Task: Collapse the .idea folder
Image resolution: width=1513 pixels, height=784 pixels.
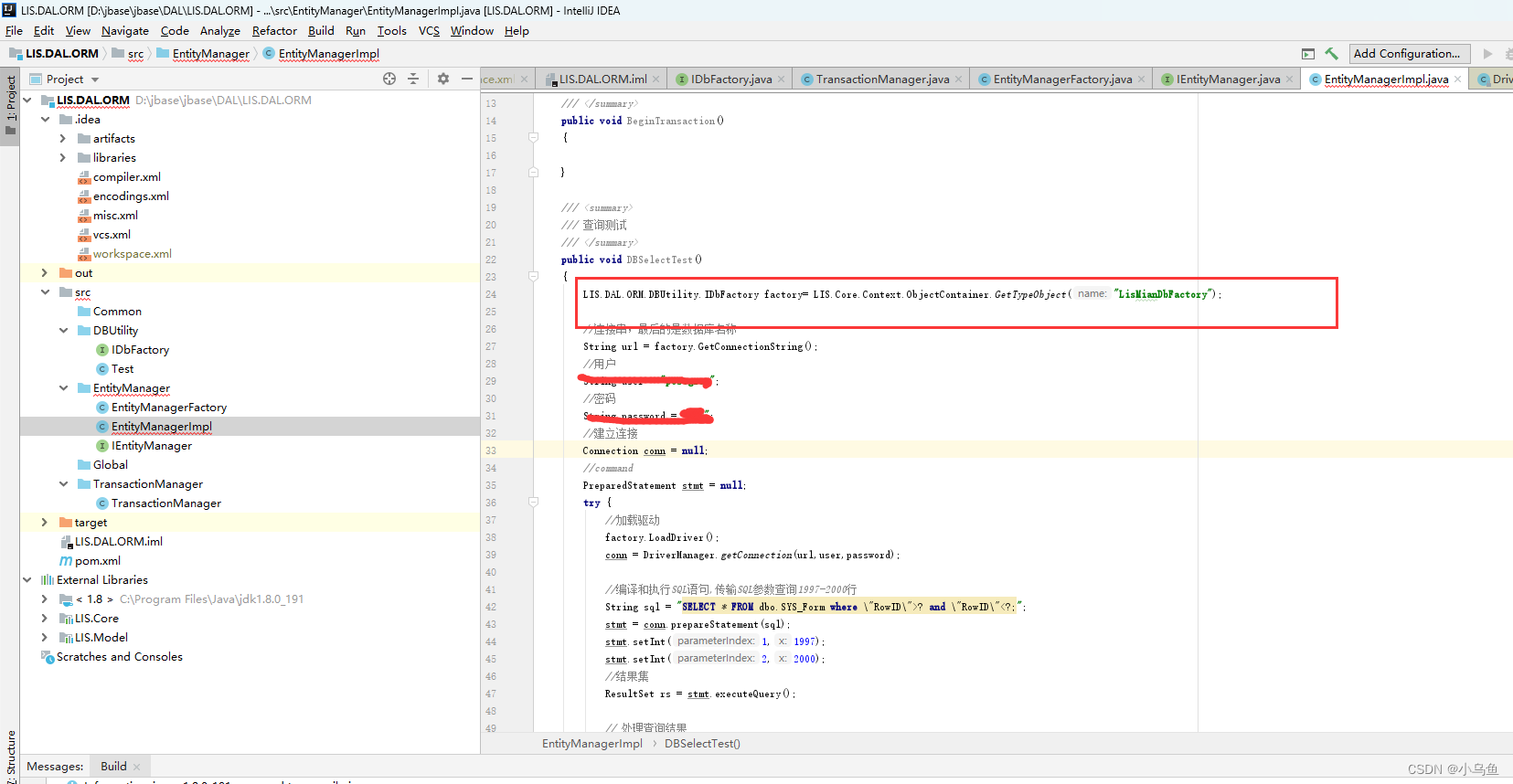Action: 45,120
